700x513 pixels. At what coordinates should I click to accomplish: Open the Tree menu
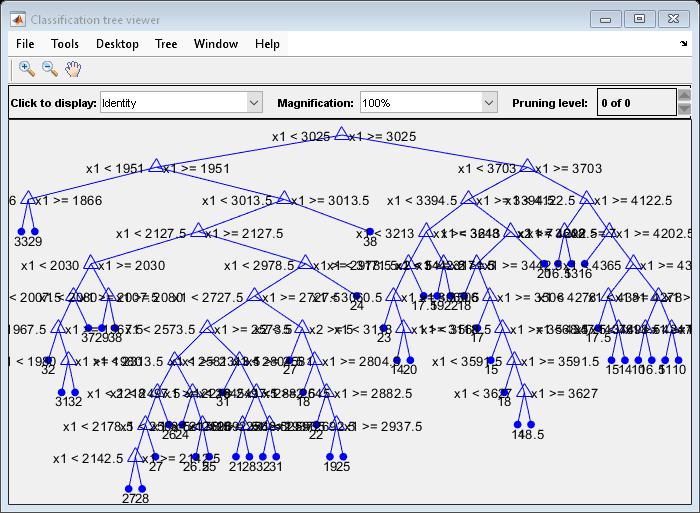click(x=166, y=44)
